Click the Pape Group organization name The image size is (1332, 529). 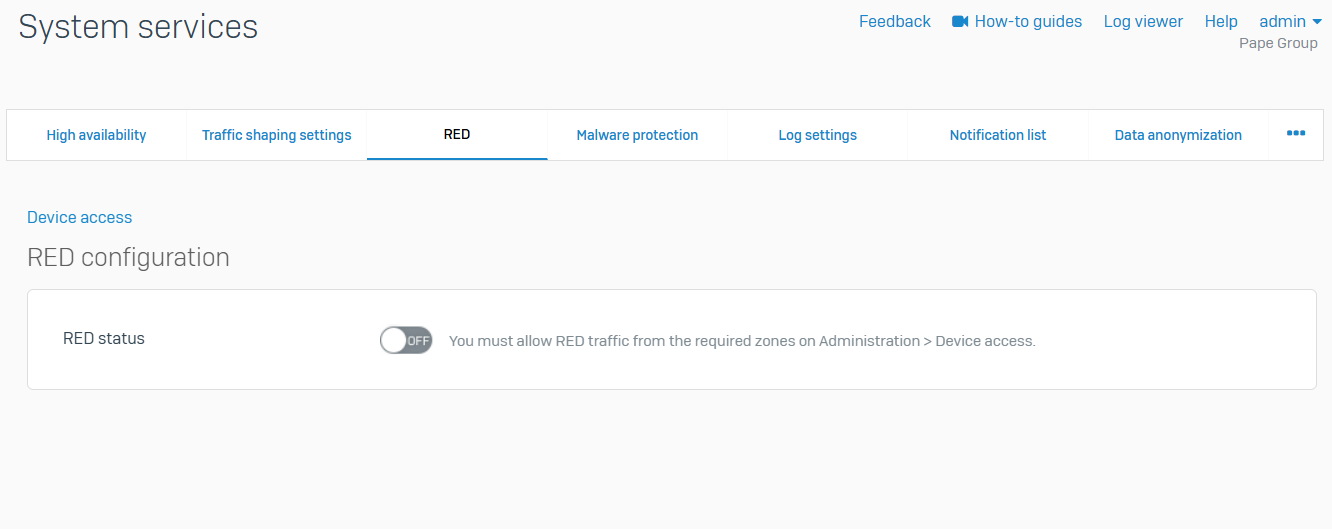tap(1278, 43)
